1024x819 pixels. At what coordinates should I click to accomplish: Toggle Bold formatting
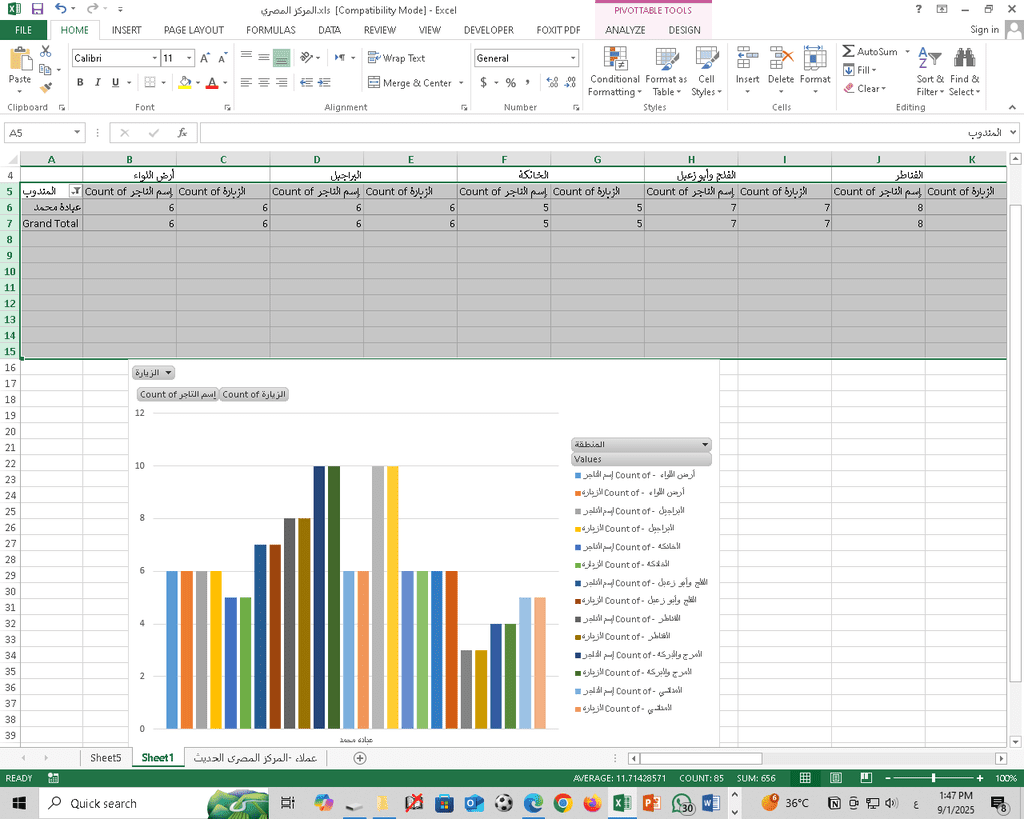[81, 83]
